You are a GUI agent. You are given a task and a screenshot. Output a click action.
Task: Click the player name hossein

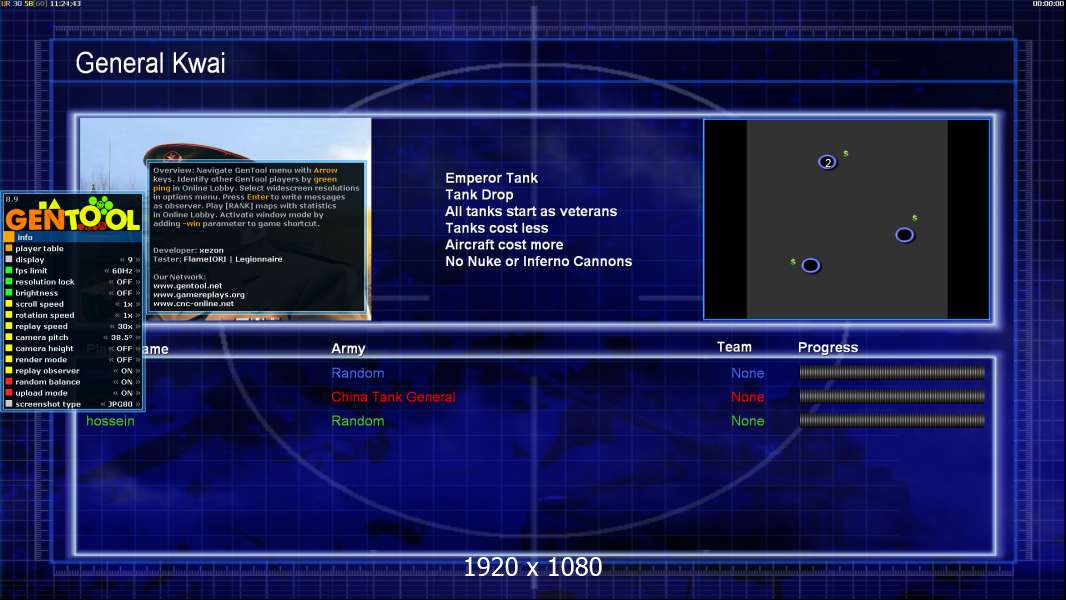tap(110, 421)
